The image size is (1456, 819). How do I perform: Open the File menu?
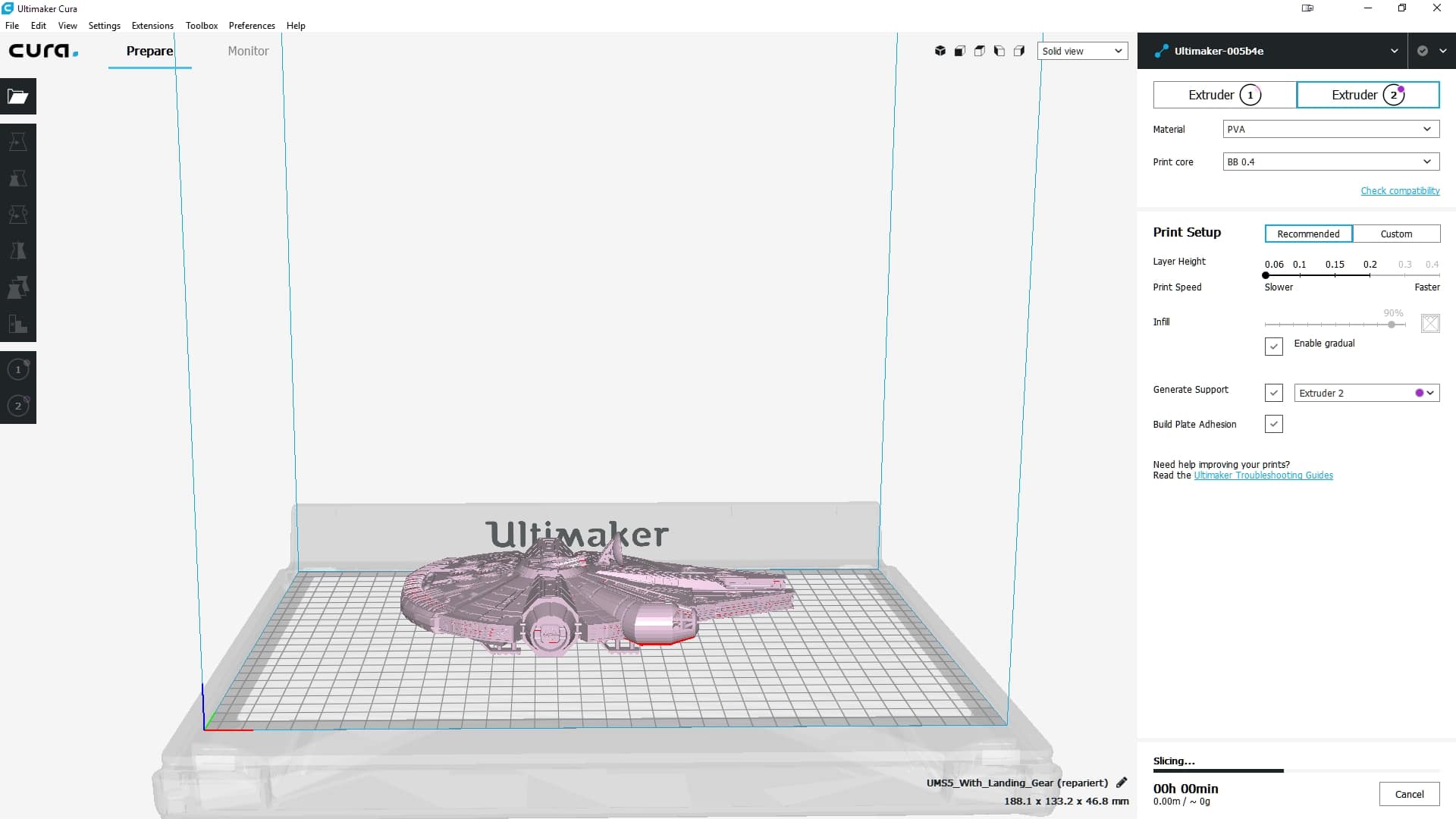[12, 25]
